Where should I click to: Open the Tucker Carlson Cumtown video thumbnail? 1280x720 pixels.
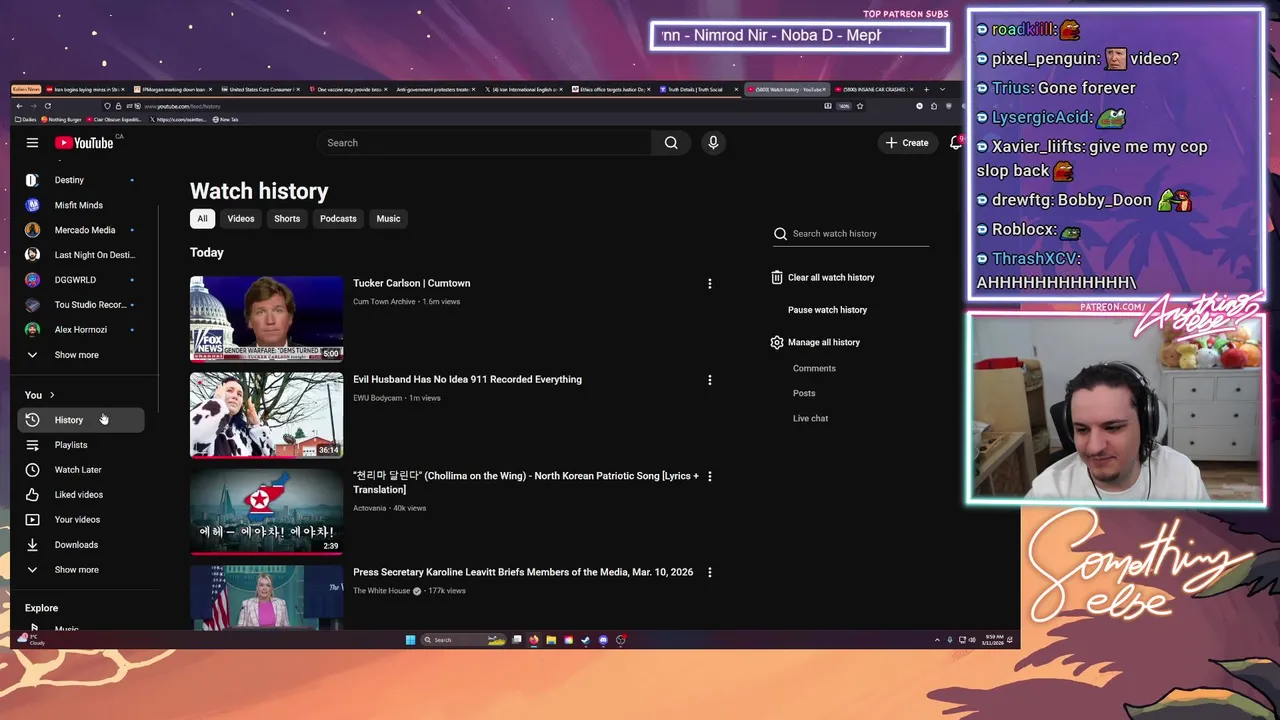266,319
